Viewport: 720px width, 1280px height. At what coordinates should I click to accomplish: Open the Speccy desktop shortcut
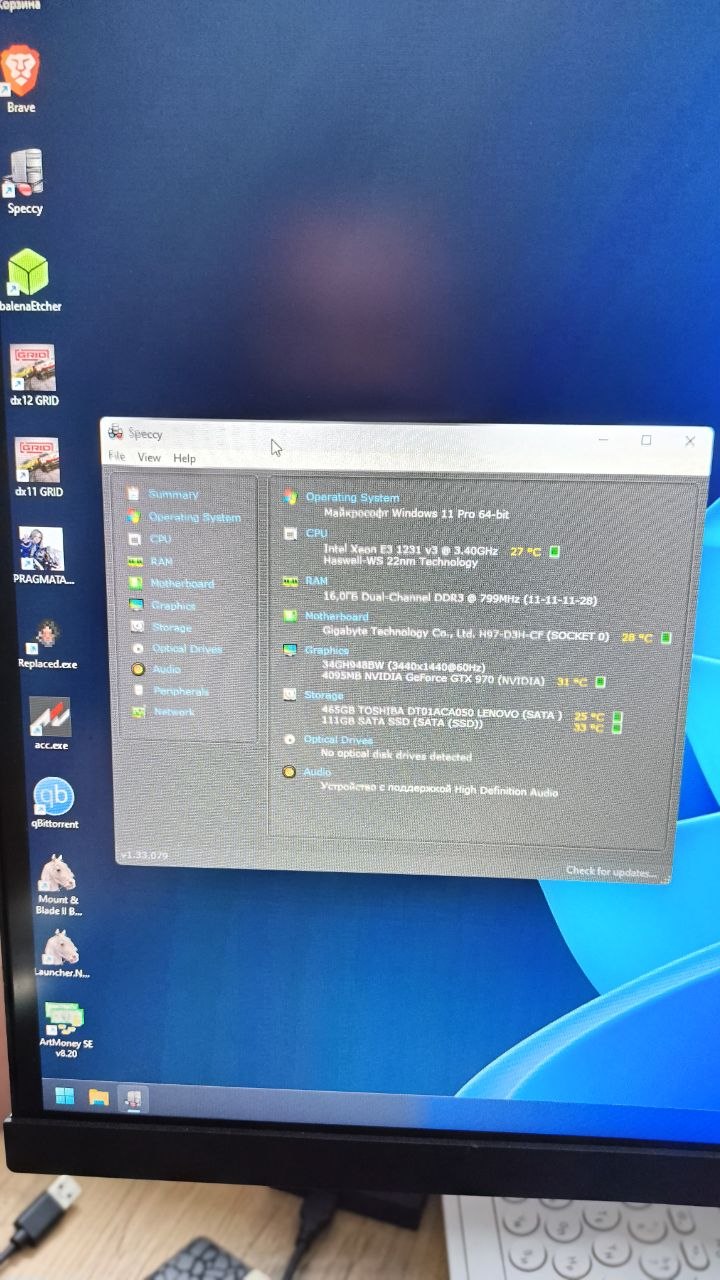click(x=24, y=182)
